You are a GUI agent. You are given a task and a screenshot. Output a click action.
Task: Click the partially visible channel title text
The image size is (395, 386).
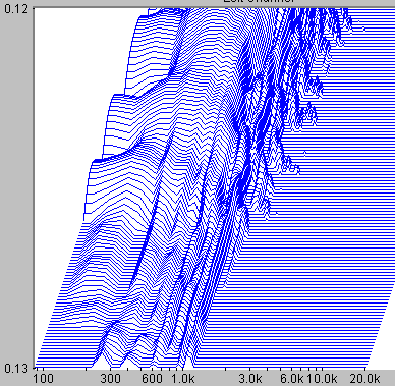(259, 1)
